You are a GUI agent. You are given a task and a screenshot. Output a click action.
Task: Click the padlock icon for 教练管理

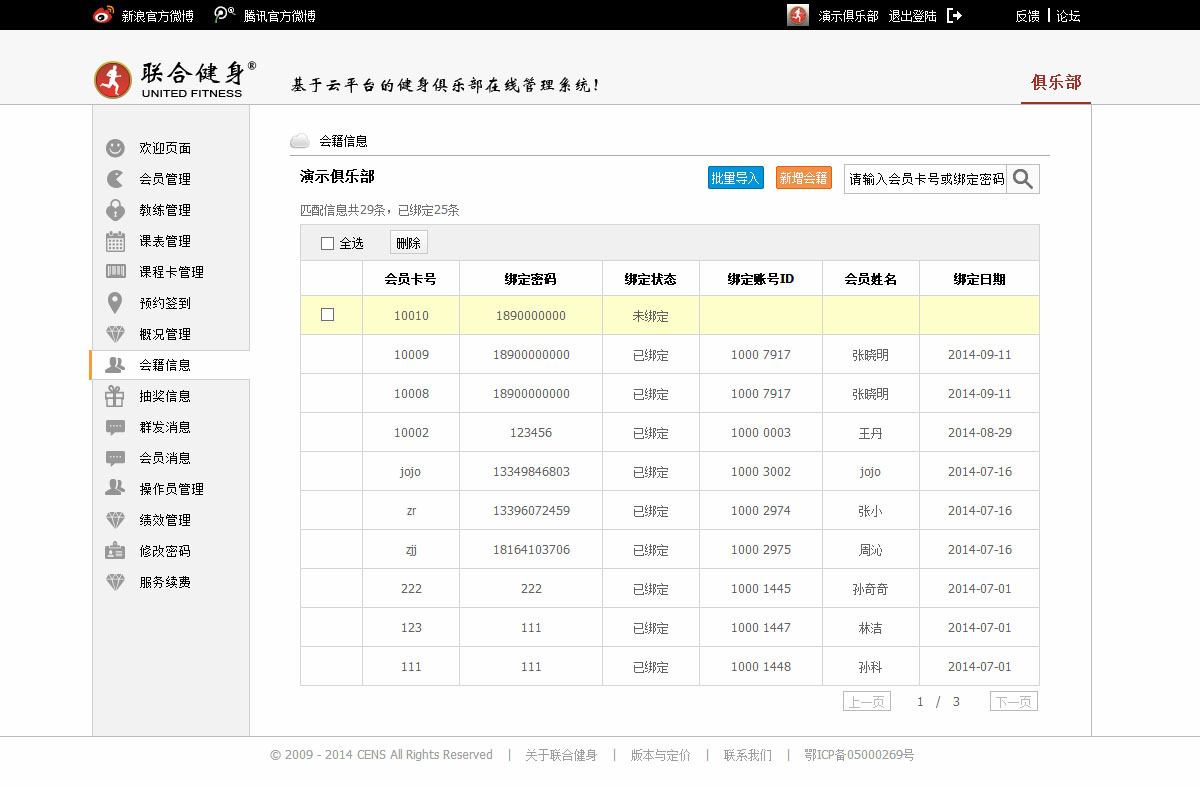point(116,210)
